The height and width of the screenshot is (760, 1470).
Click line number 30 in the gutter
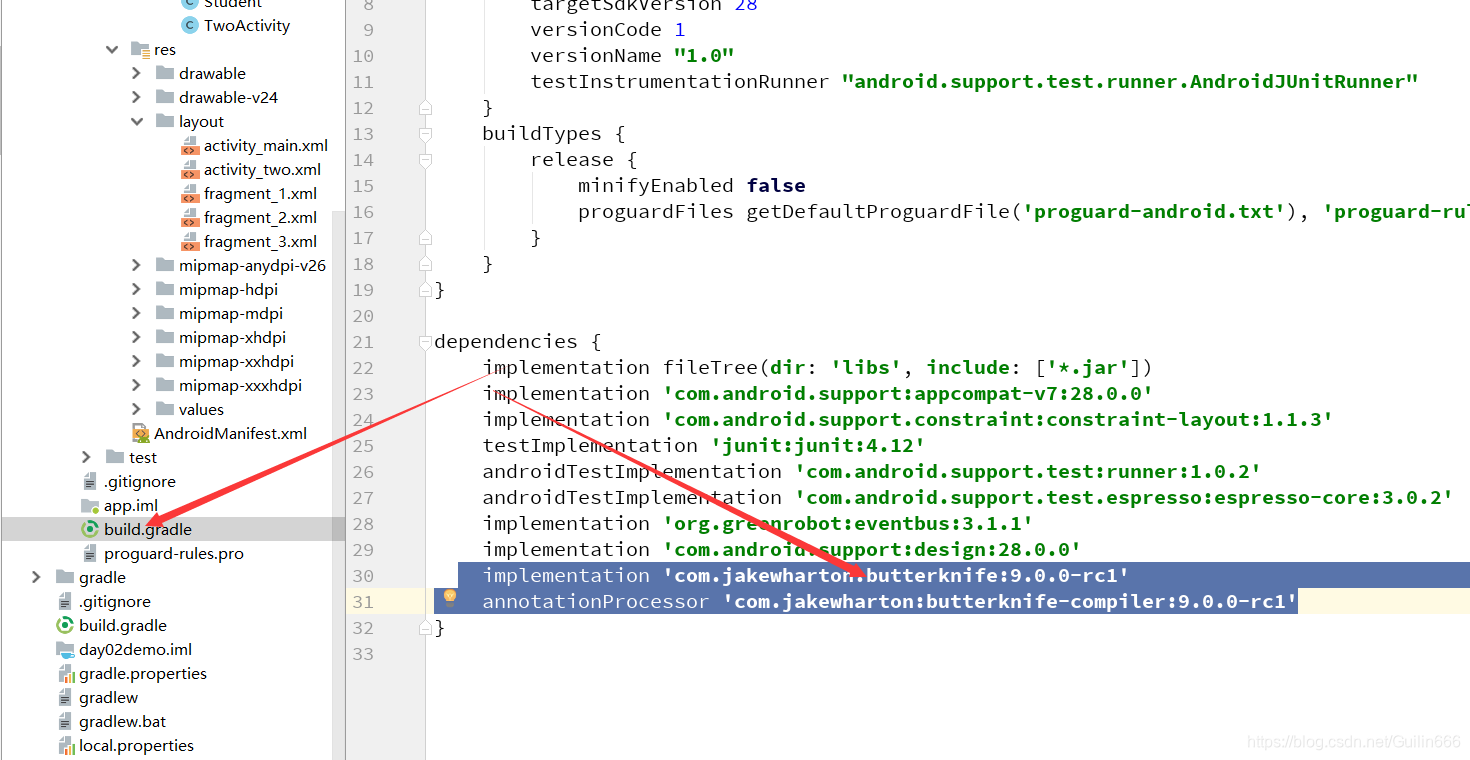pos(363,576)
